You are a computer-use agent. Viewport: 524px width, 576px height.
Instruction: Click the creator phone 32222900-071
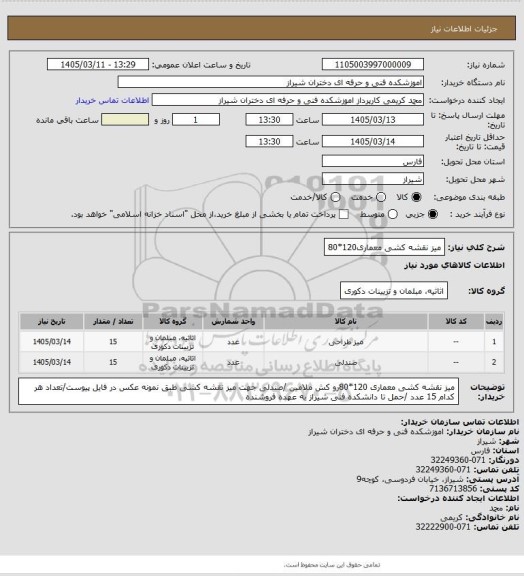(443, 527)
